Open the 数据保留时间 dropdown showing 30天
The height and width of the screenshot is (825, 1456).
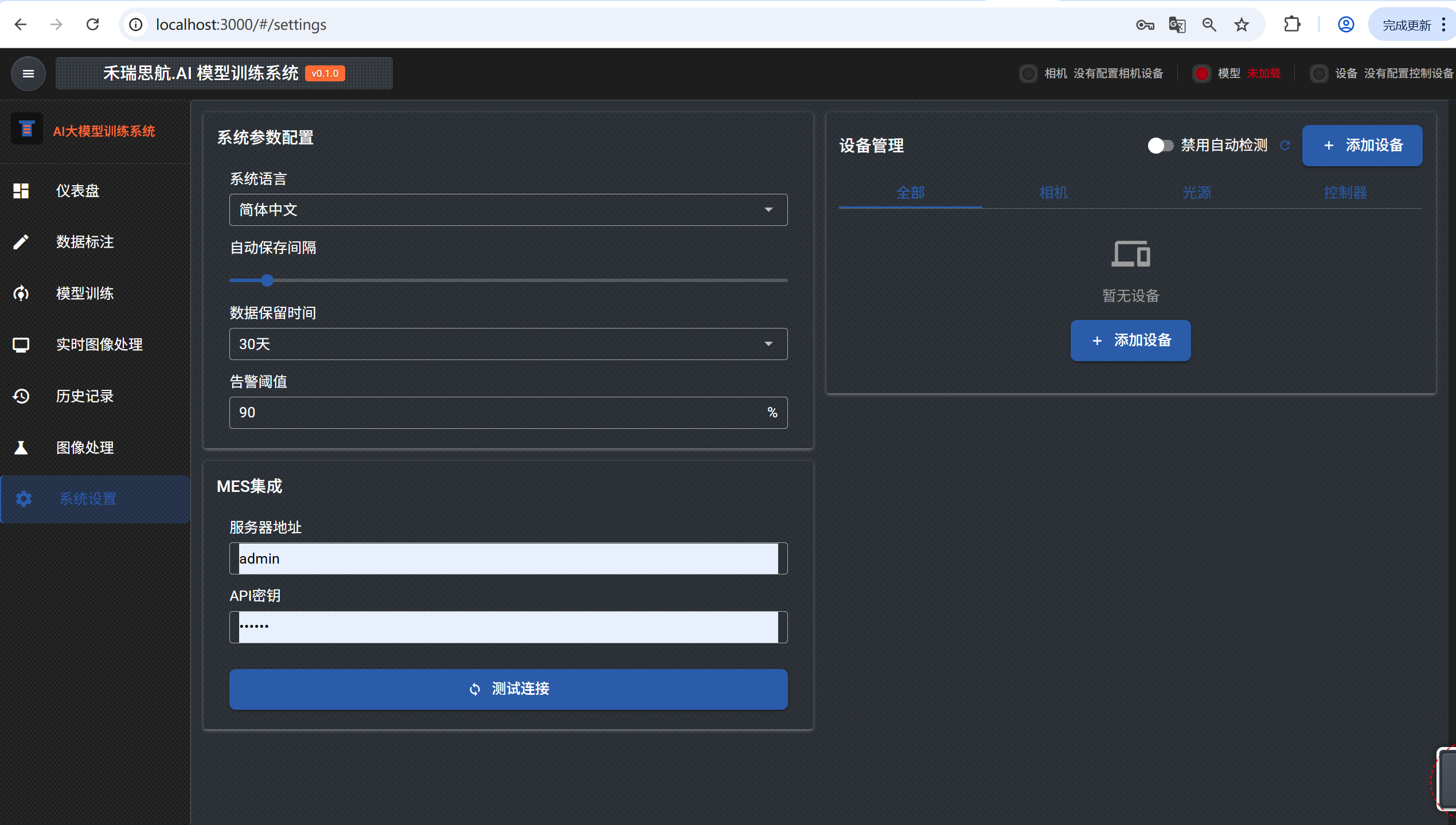pyautogui.click(x=508, y=344)
